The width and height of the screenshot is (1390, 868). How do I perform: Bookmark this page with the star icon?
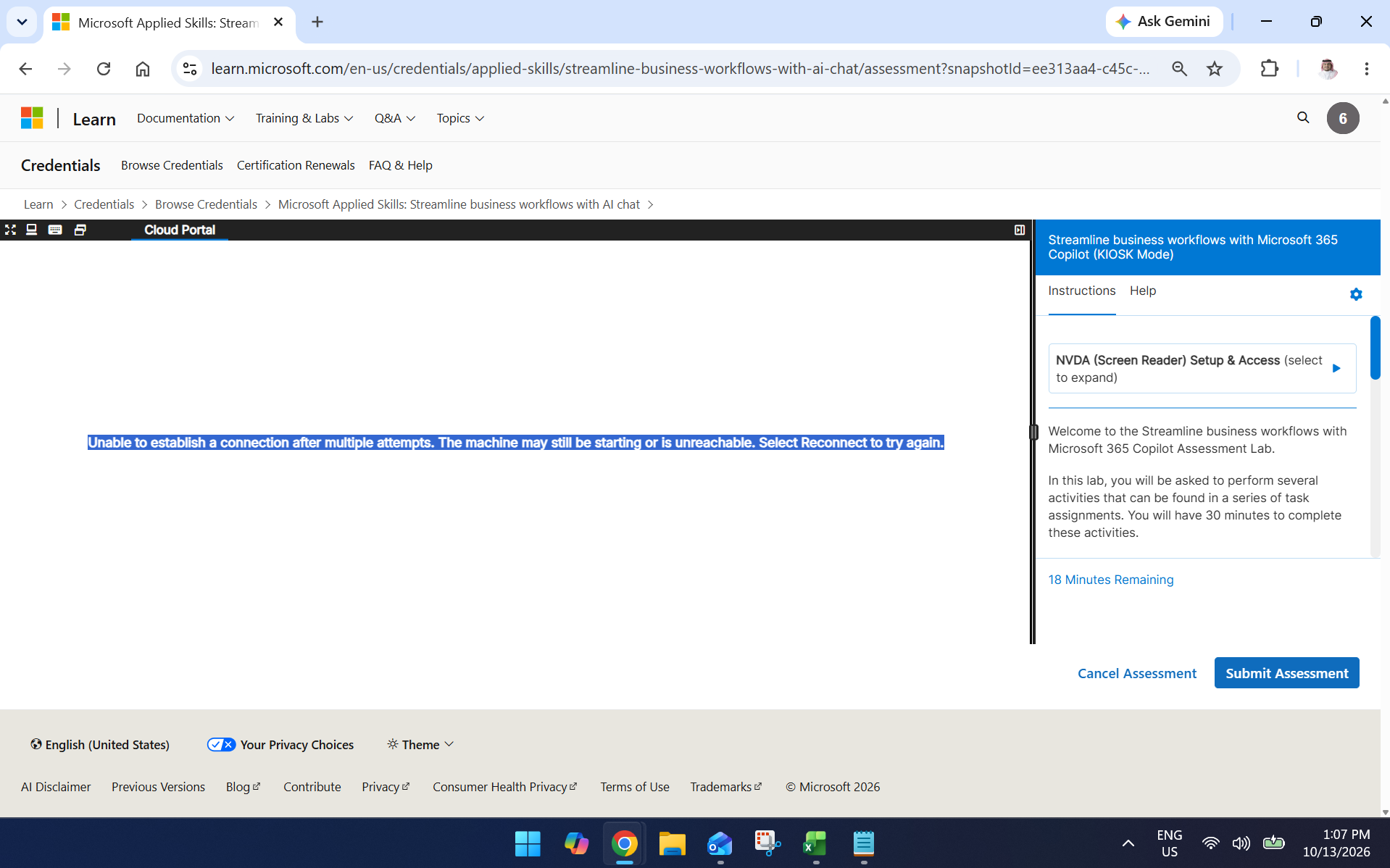(1215, 69)
